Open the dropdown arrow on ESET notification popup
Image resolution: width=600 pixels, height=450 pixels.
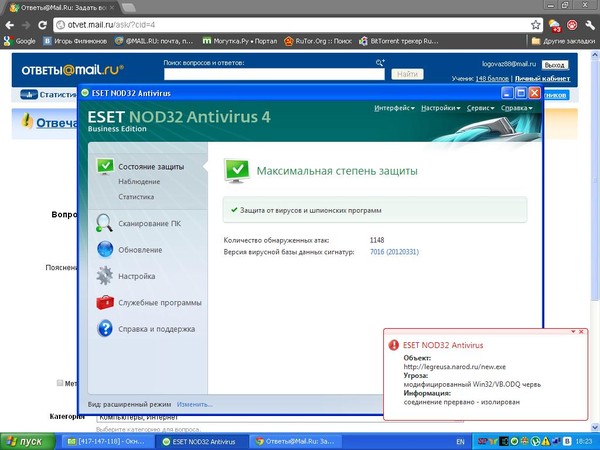tap(573, 332)
